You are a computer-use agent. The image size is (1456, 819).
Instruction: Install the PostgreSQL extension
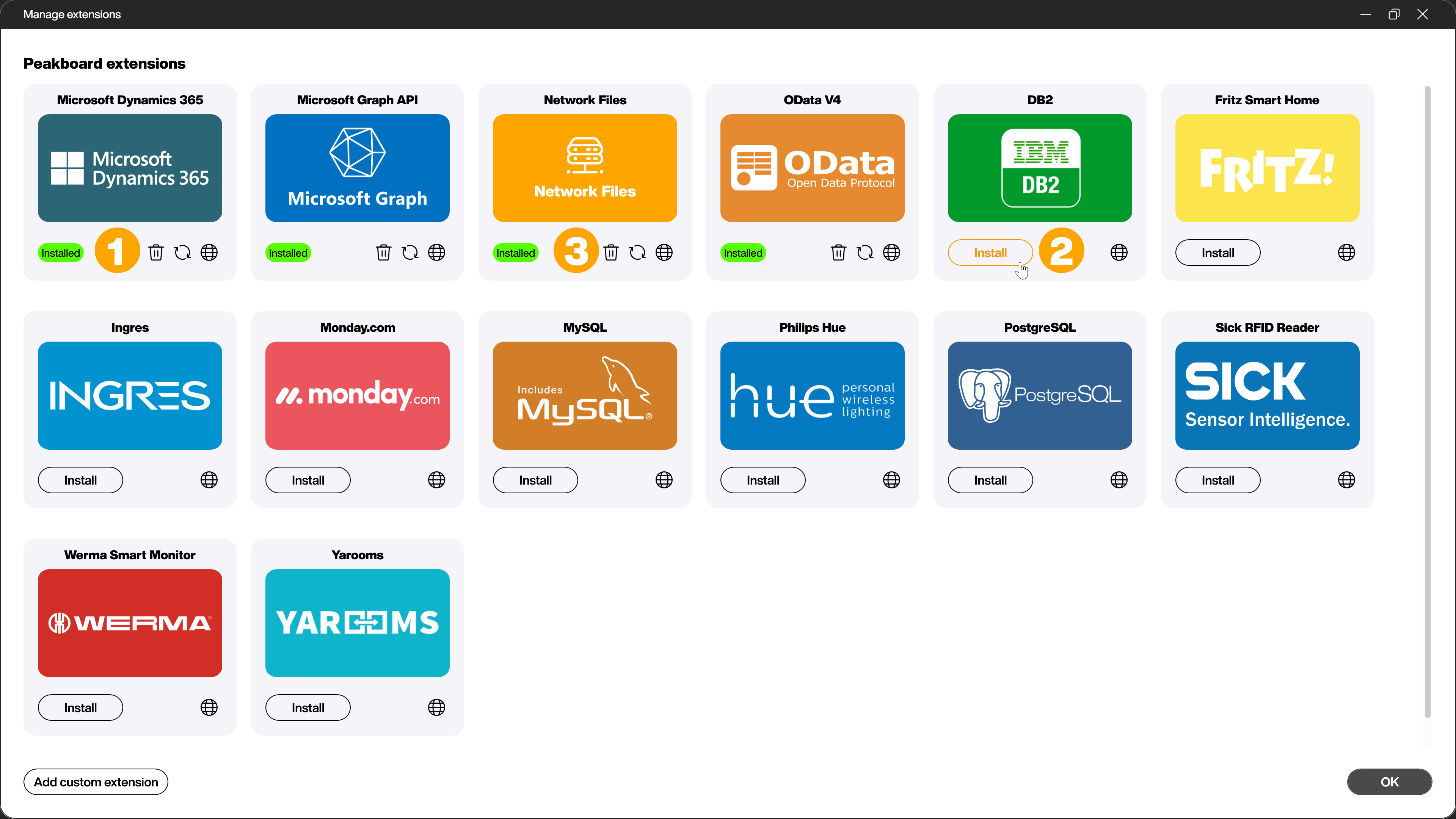pos(990,480)
